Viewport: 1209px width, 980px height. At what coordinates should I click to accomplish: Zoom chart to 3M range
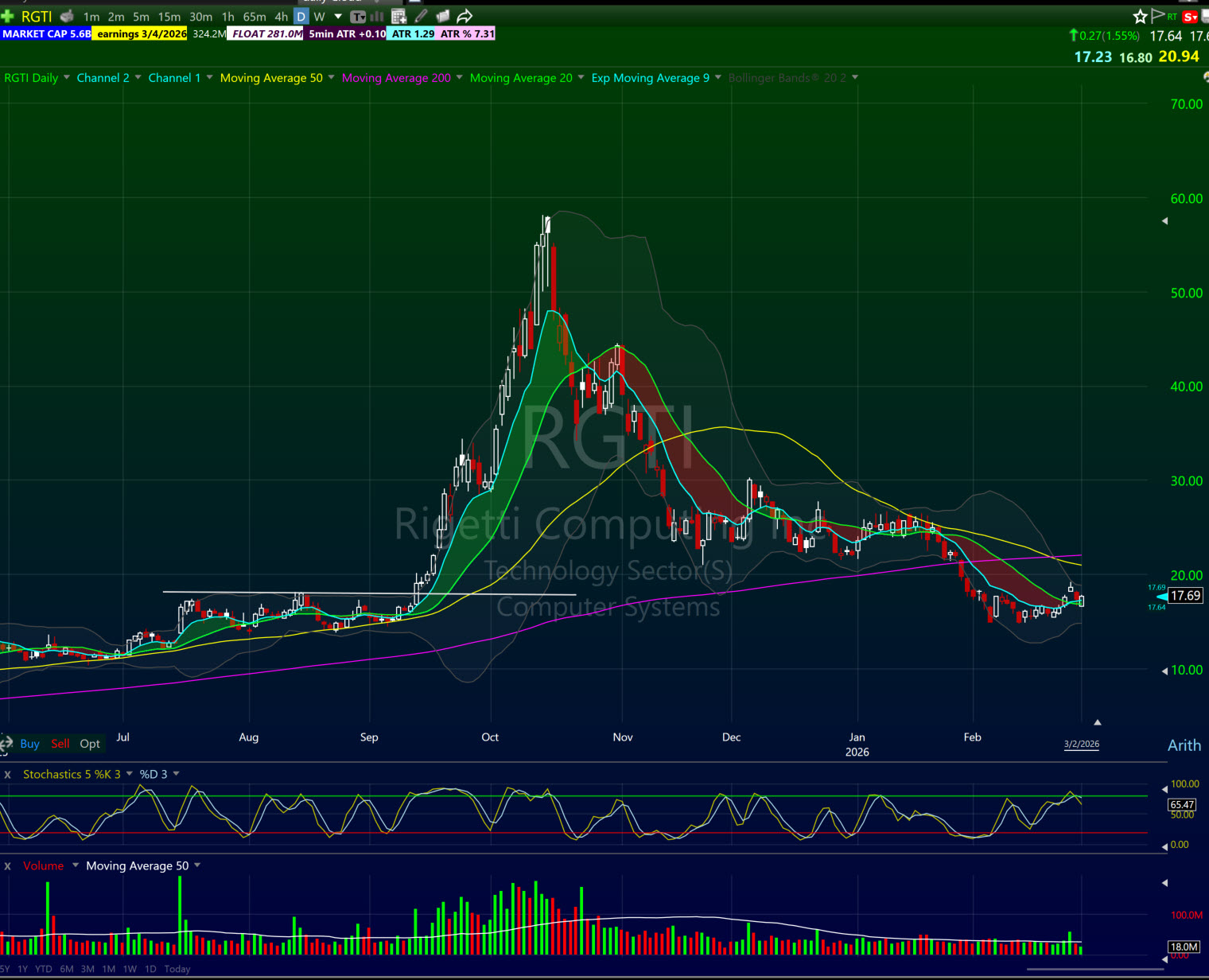[87, 969]
